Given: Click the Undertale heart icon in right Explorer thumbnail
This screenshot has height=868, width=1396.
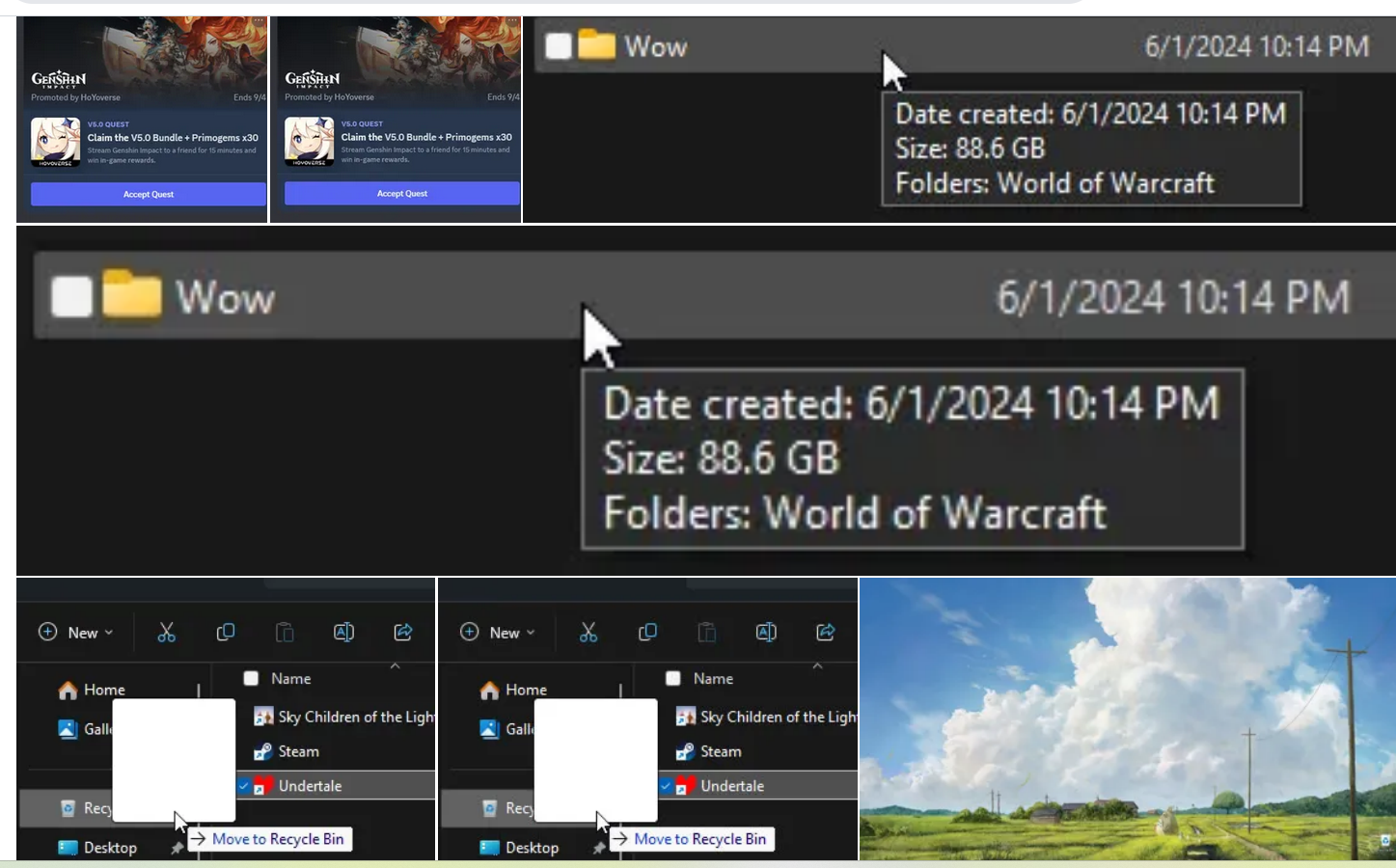Looking at the screenshot, I should (x=685, y=786).
